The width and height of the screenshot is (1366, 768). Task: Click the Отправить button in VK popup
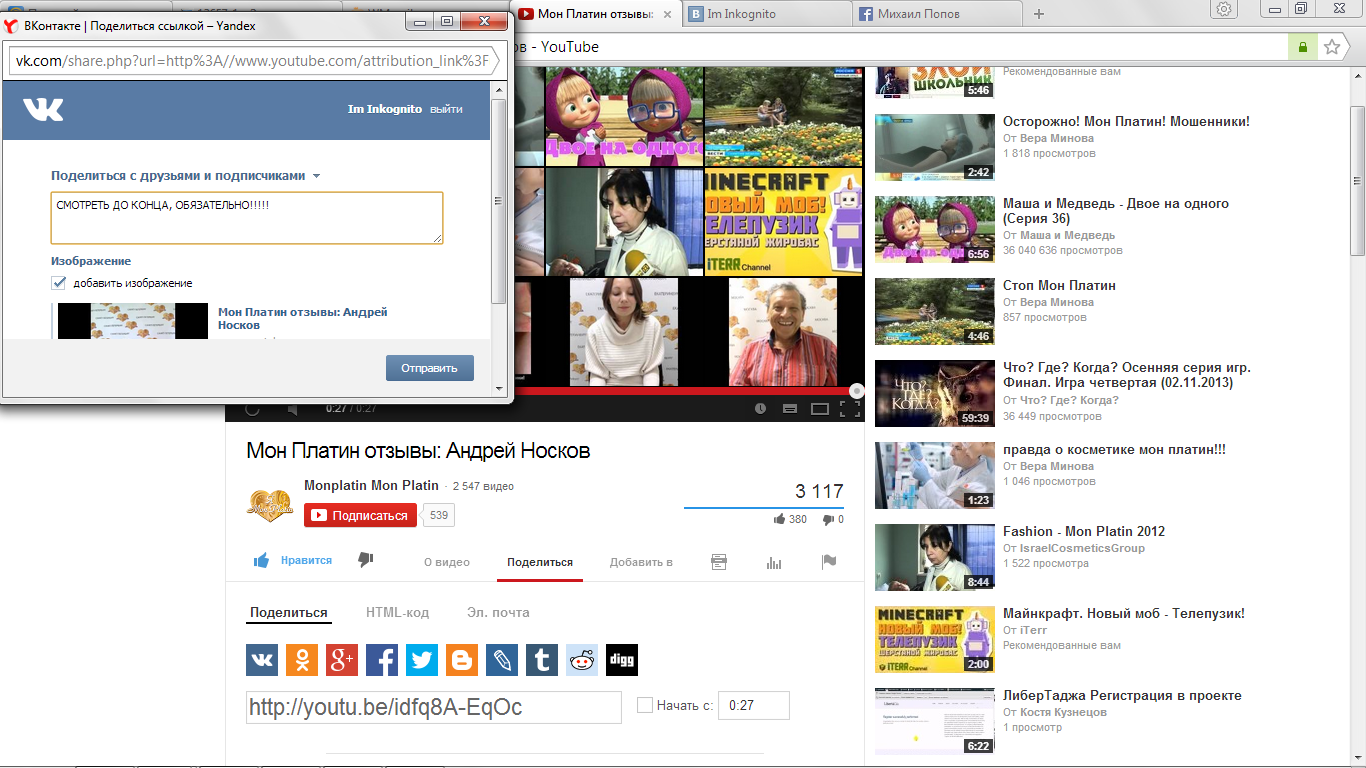tap(430, 368)
